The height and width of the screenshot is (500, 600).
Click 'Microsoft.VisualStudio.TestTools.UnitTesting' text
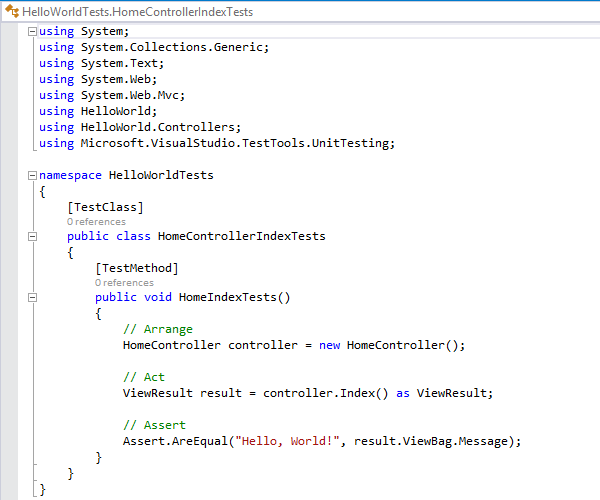(x=235, y=143)
